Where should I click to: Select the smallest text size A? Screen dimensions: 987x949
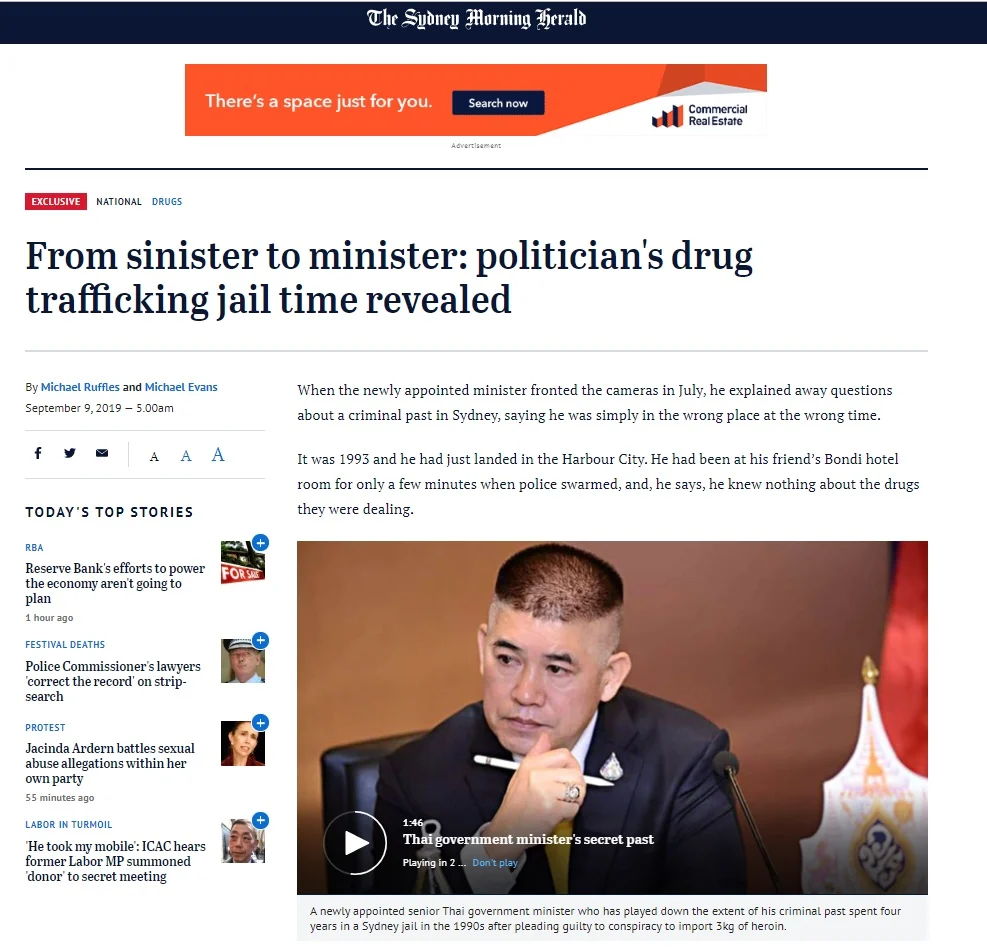click(x=154, y=456)
